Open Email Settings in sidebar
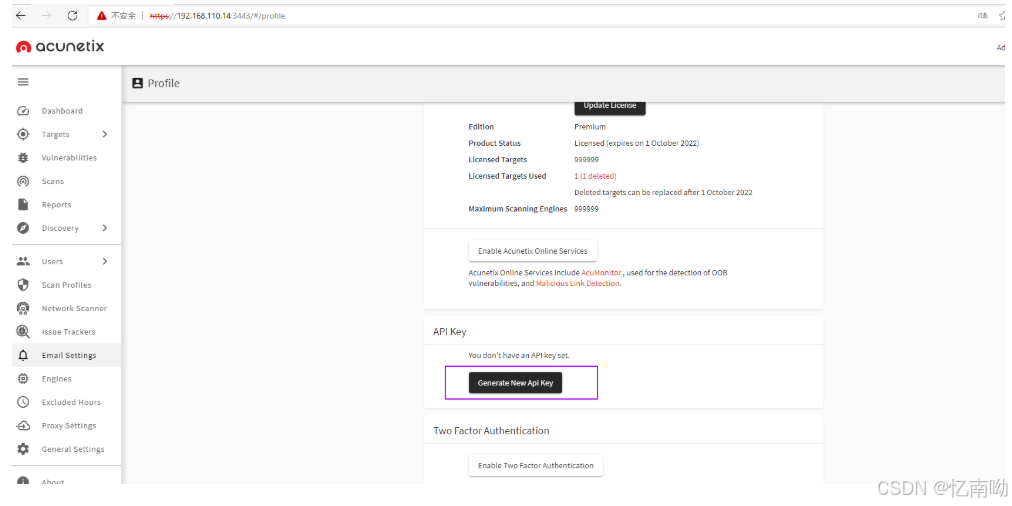 tap(66, 356)
